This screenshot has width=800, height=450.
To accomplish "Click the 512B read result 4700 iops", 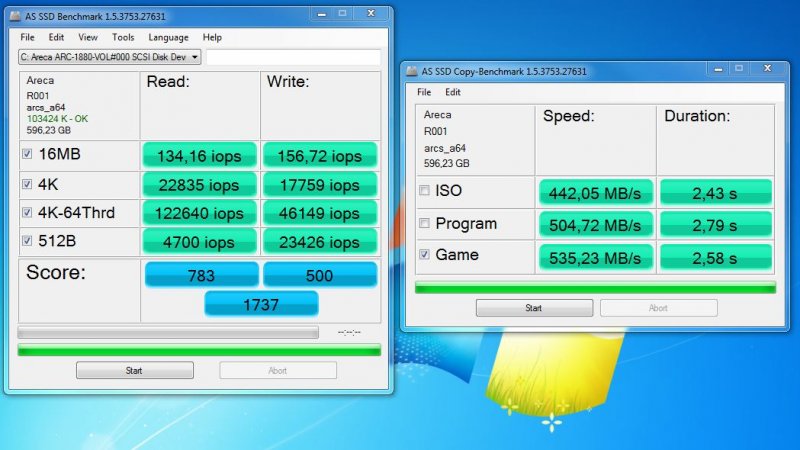I will tap(199, 242).
